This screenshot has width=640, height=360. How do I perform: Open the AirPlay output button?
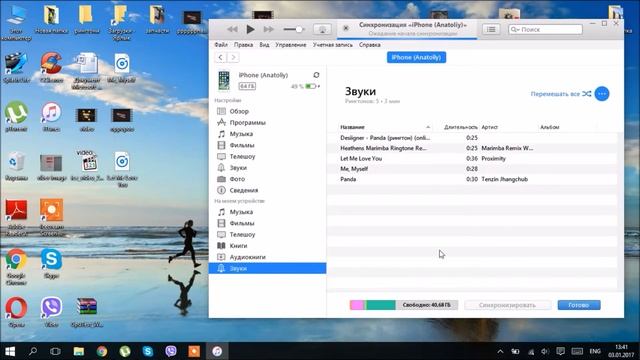[322, 29]
